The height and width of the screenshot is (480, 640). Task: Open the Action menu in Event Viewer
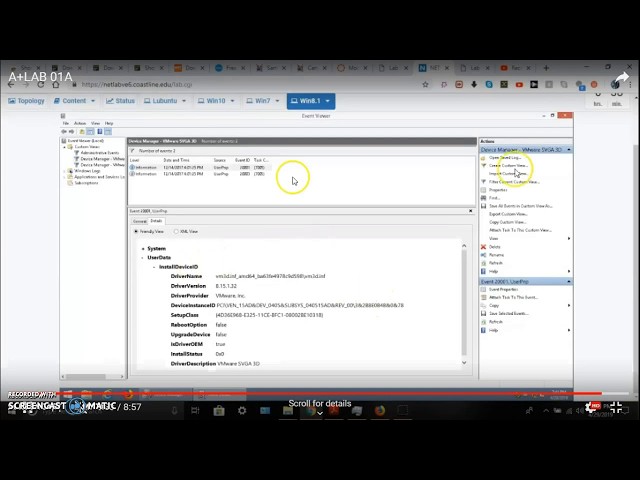click(80, 123)
